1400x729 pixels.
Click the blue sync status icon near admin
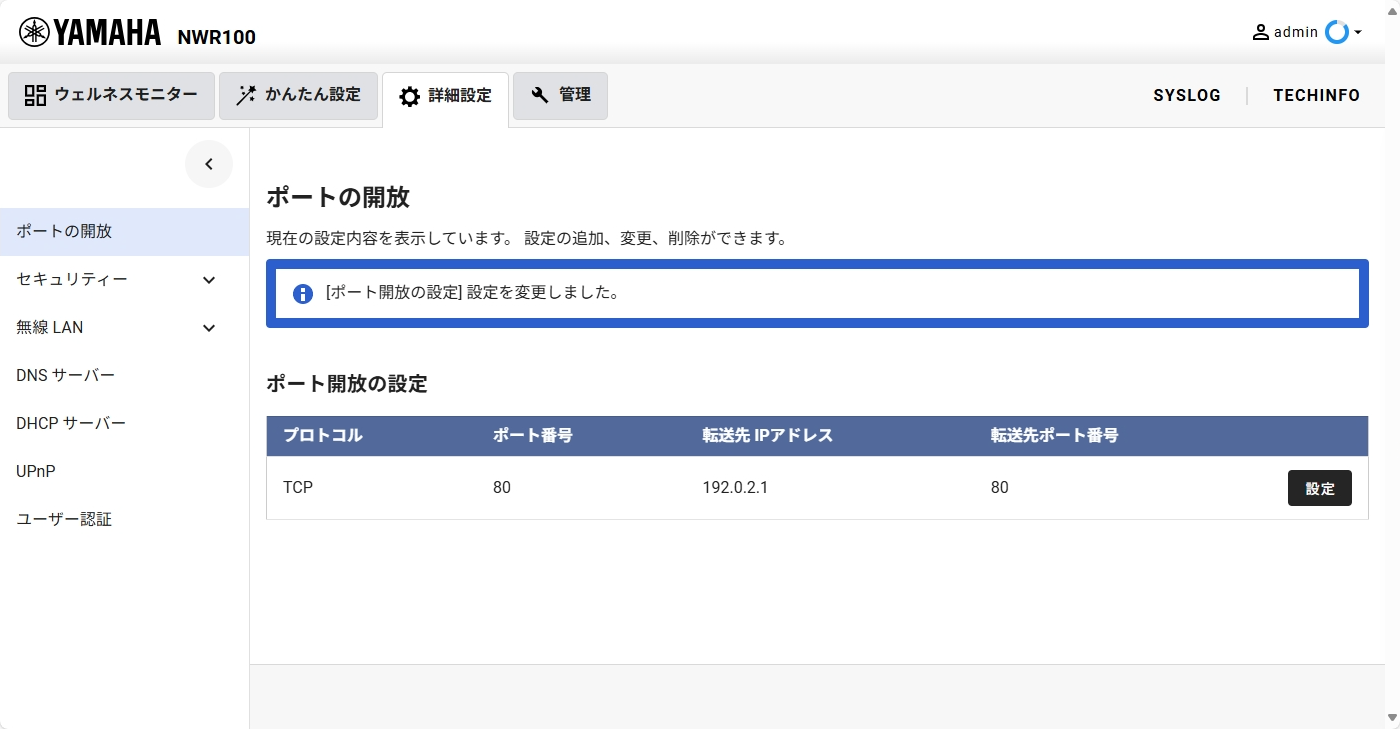pos(1336,32)
